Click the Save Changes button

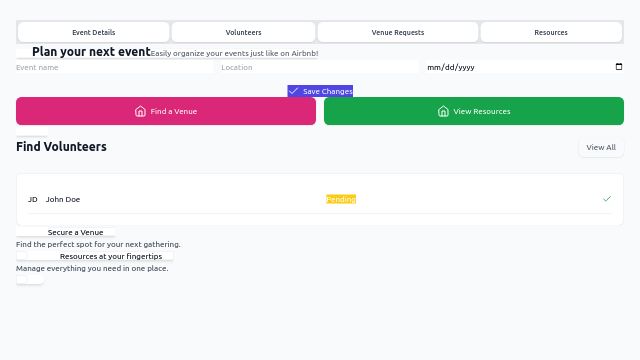[x=320, y=91]
